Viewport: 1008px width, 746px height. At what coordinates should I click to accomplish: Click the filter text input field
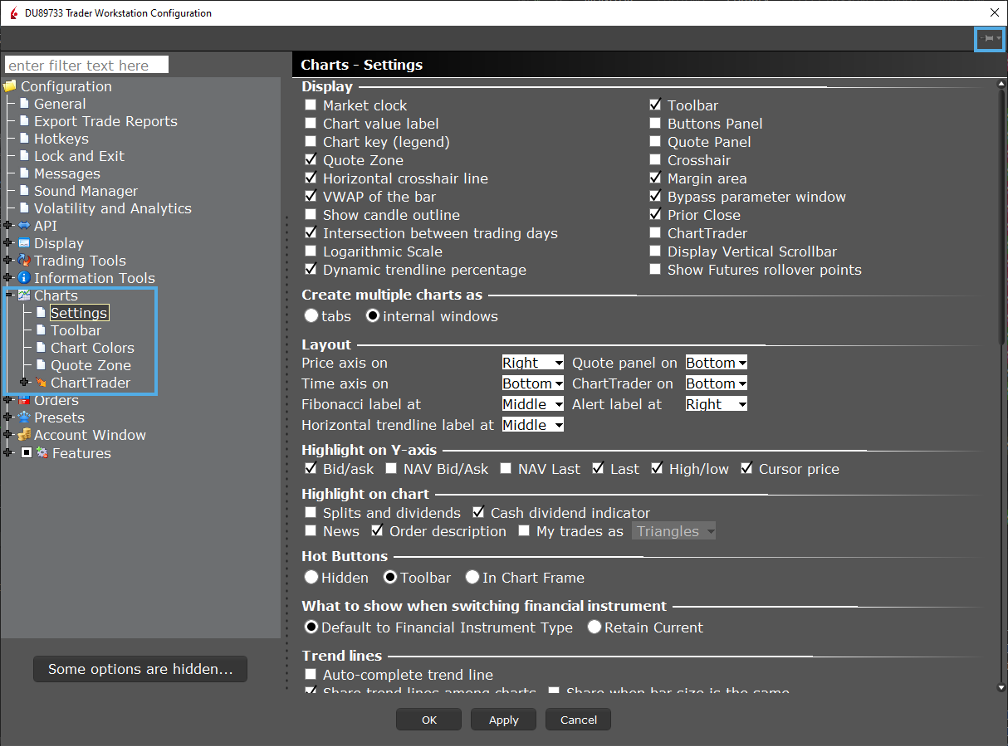click(87, 65)
